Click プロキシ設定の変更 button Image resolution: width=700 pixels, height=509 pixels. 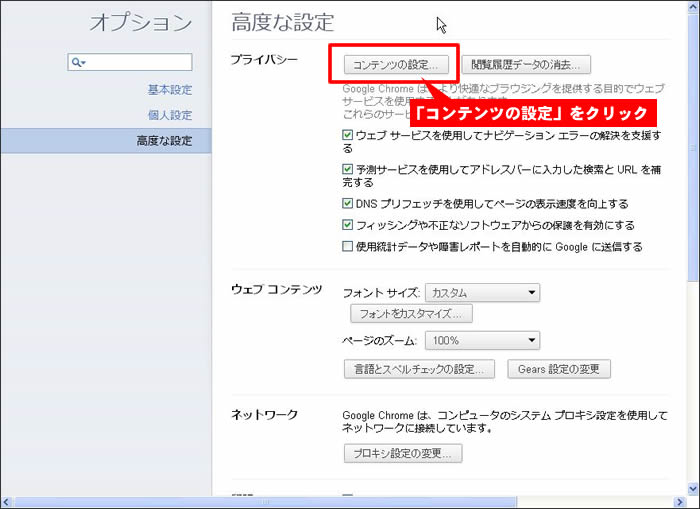(x=403, y=454)
